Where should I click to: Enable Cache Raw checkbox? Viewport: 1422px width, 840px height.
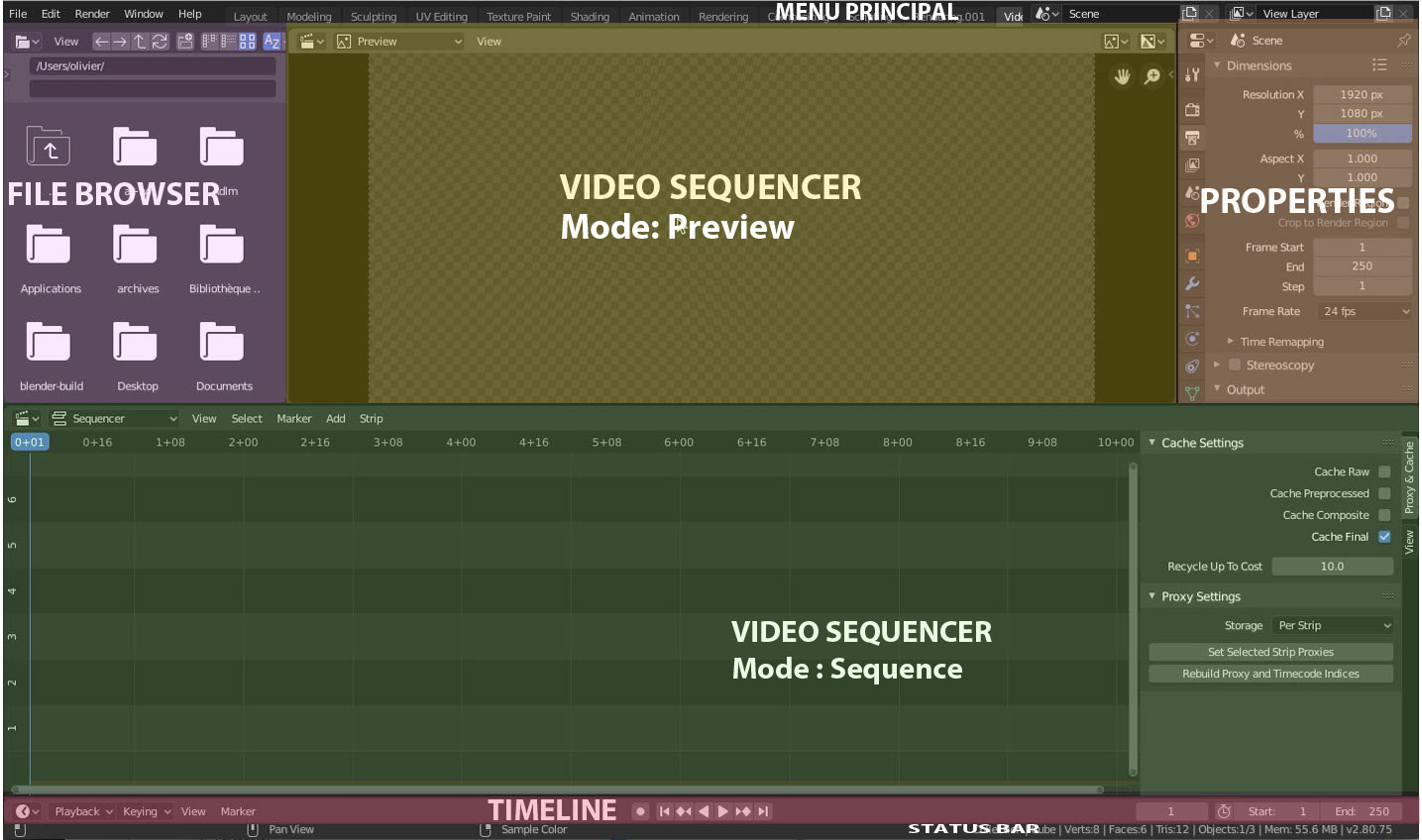[1384, 472]
